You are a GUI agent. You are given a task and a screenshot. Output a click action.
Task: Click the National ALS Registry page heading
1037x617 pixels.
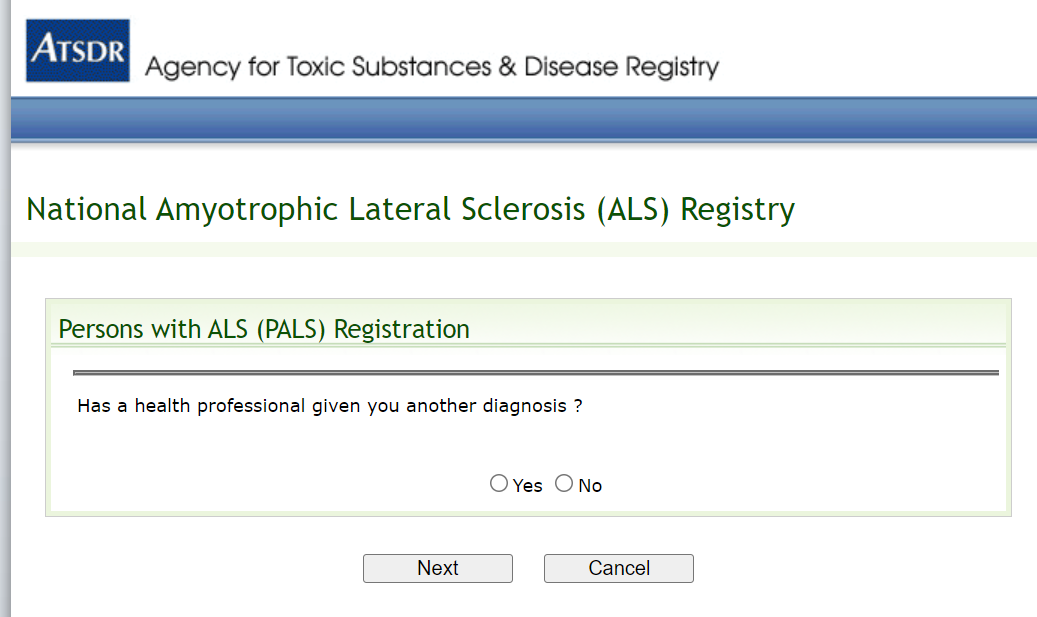[x=410, y=210]
